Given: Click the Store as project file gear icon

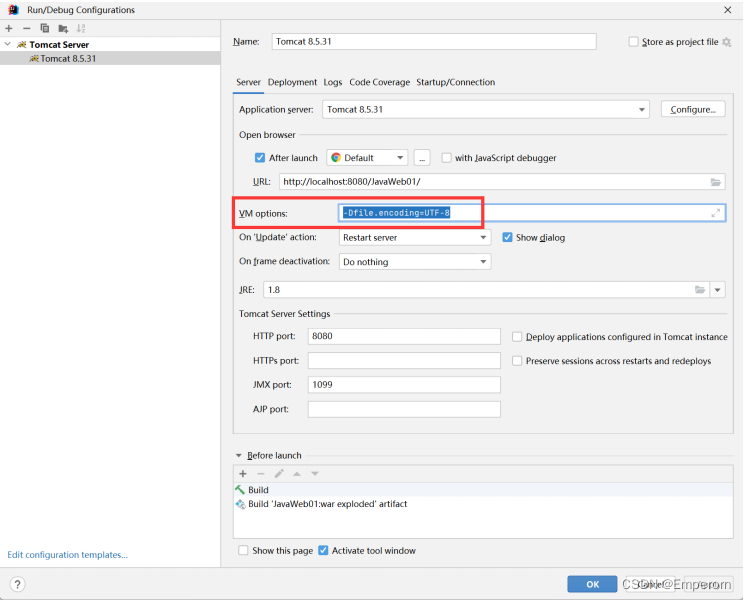Looking at the screenshot, I should pos(726,42).
